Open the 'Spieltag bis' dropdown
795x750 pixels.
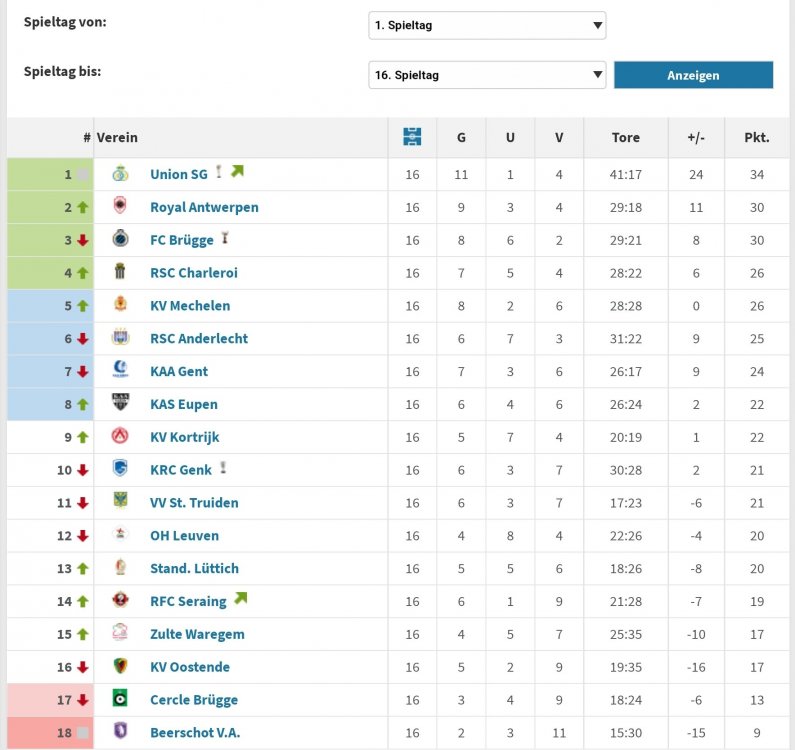pos(487,75)
